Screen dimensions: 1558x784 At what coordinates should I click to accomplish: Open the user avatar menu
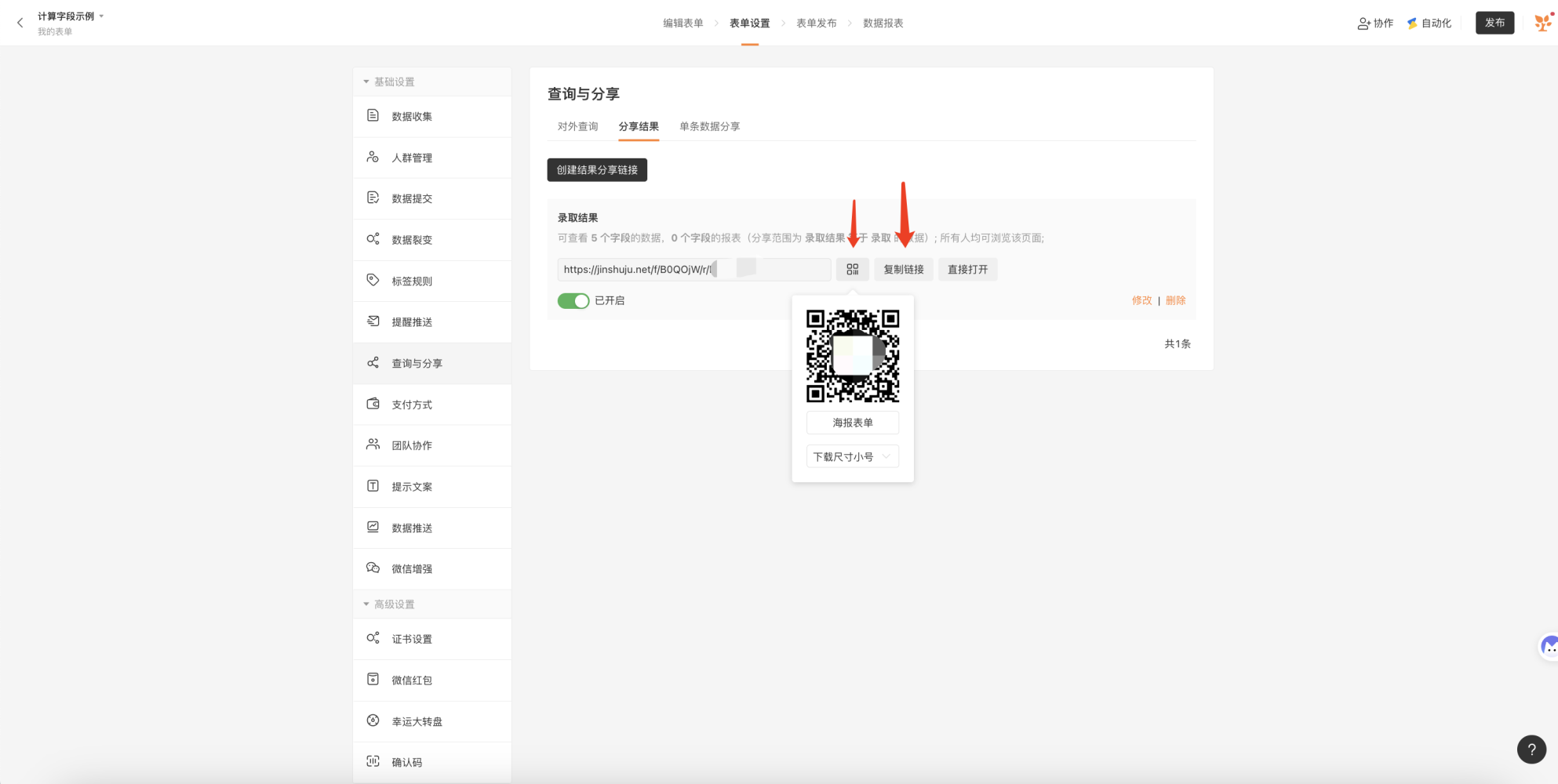(x=1543, y=23)
